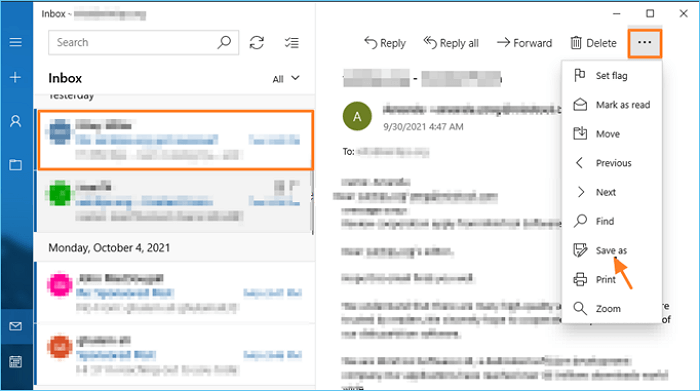Viewport: 700px width, 391px height.
Task: Open the folders icon in sidebar
Action: coord(16,164)
